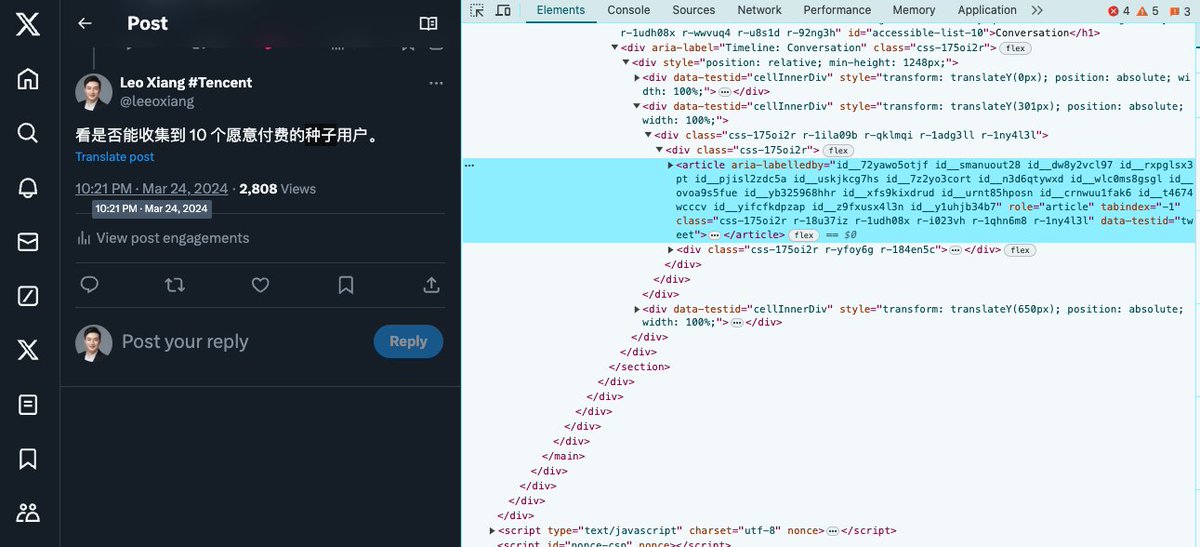Screen dimensions: 1200x547
Task: Click the Reply button
Action: (408, 341)
